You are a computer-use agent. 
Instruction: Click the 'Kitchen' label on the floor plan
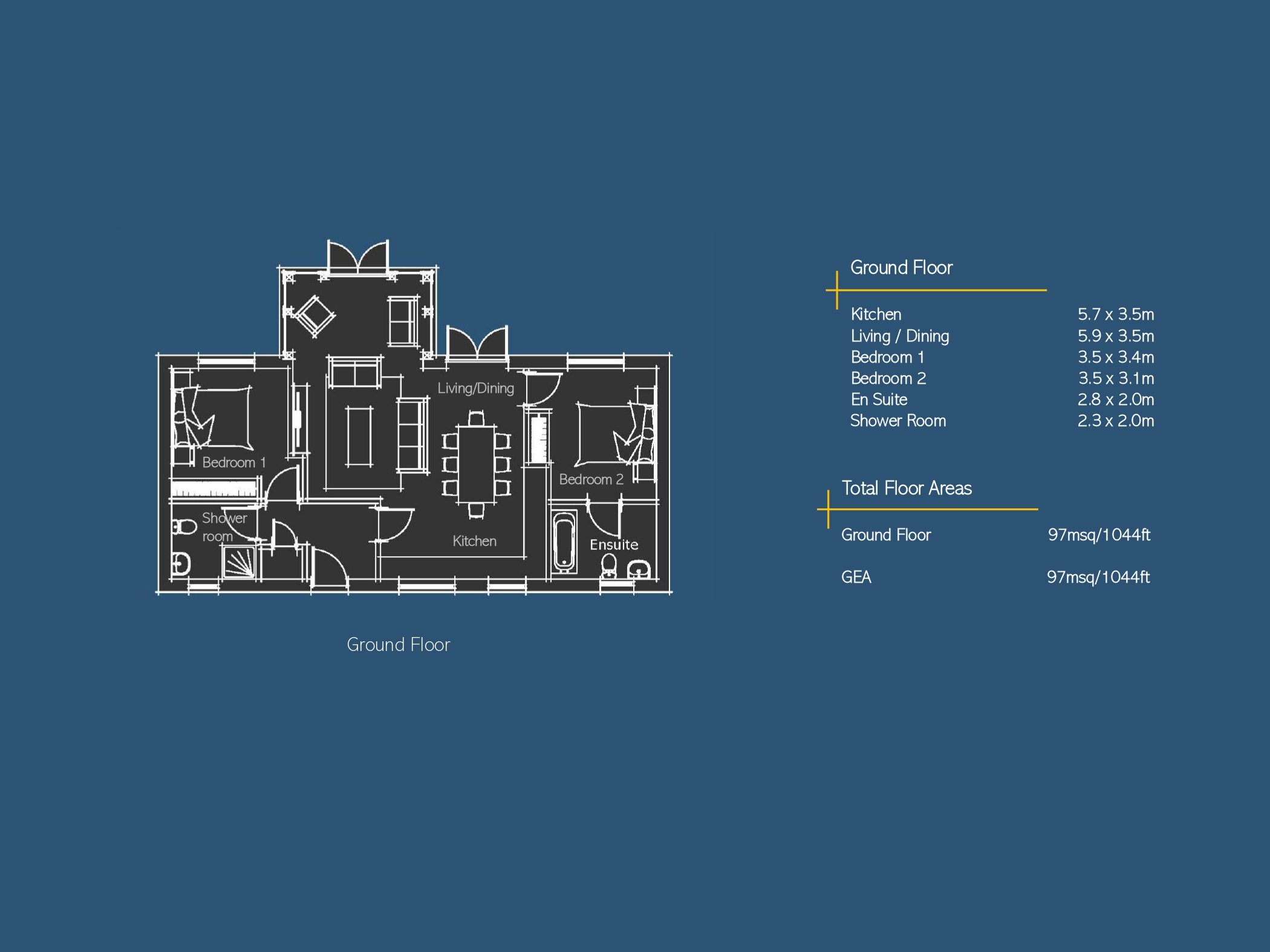point(475,541)
